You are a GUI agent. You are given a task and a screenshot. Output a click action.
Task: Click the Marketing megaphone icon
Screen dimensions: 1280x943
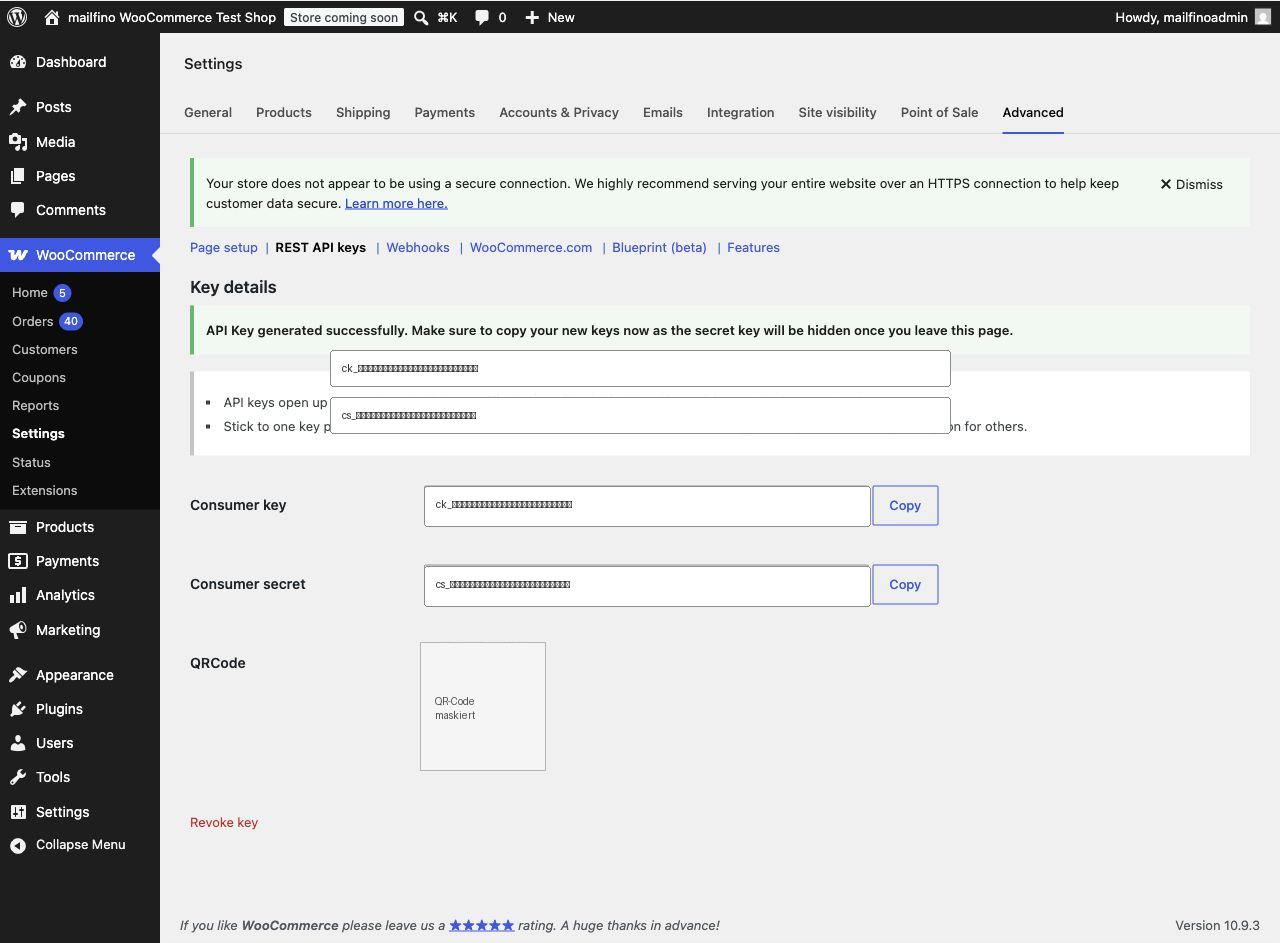point(18,630)
